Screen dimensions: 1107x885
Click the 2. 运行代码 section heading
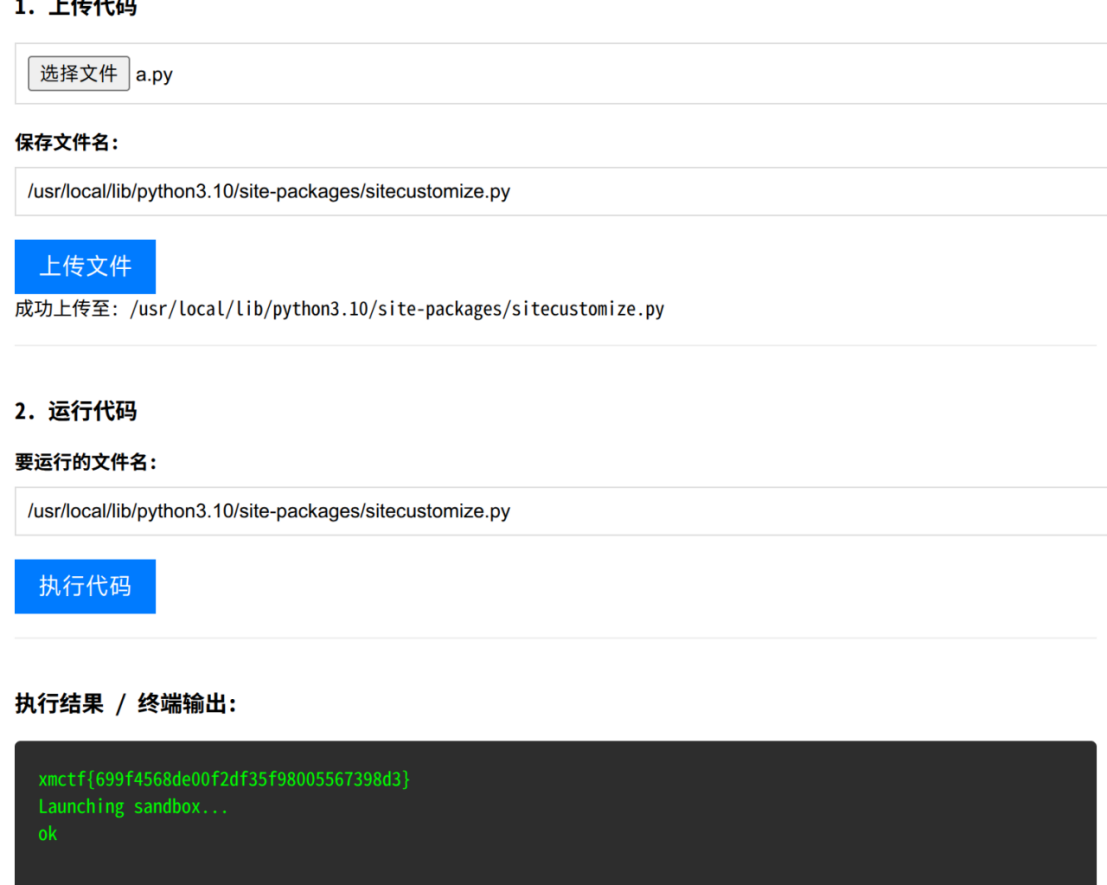[x=77, y=411]
